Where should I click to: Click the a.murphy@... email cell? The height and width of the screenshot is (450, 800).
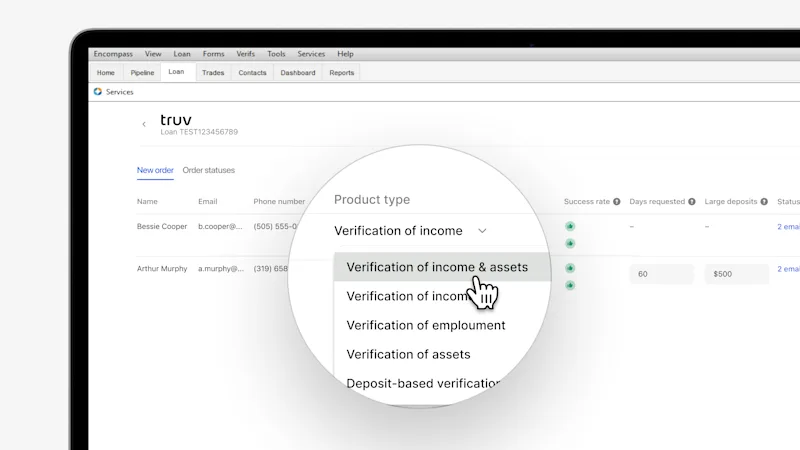tap(221, 268)
